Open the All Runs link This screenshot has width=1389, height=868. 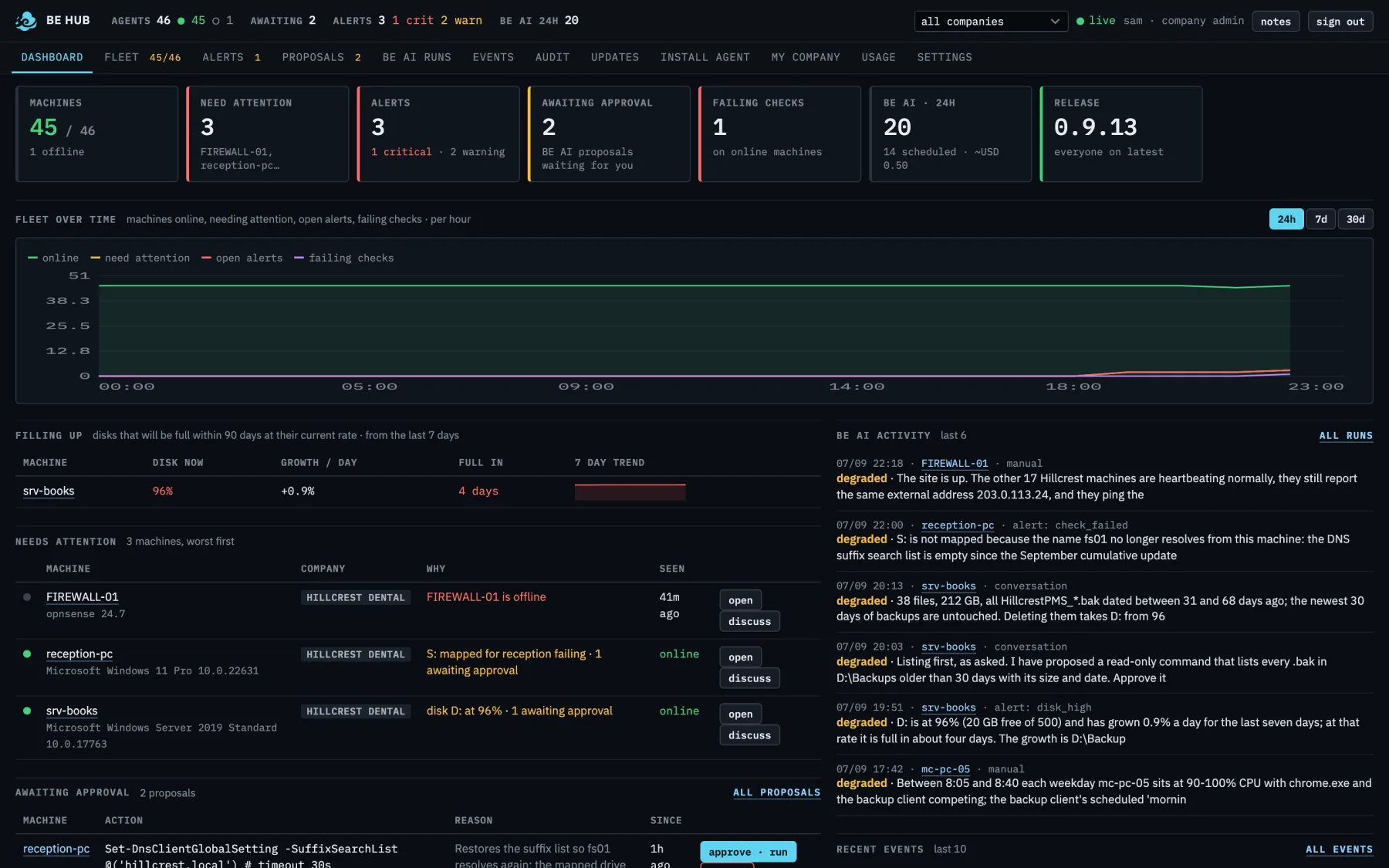[1346, 436]
